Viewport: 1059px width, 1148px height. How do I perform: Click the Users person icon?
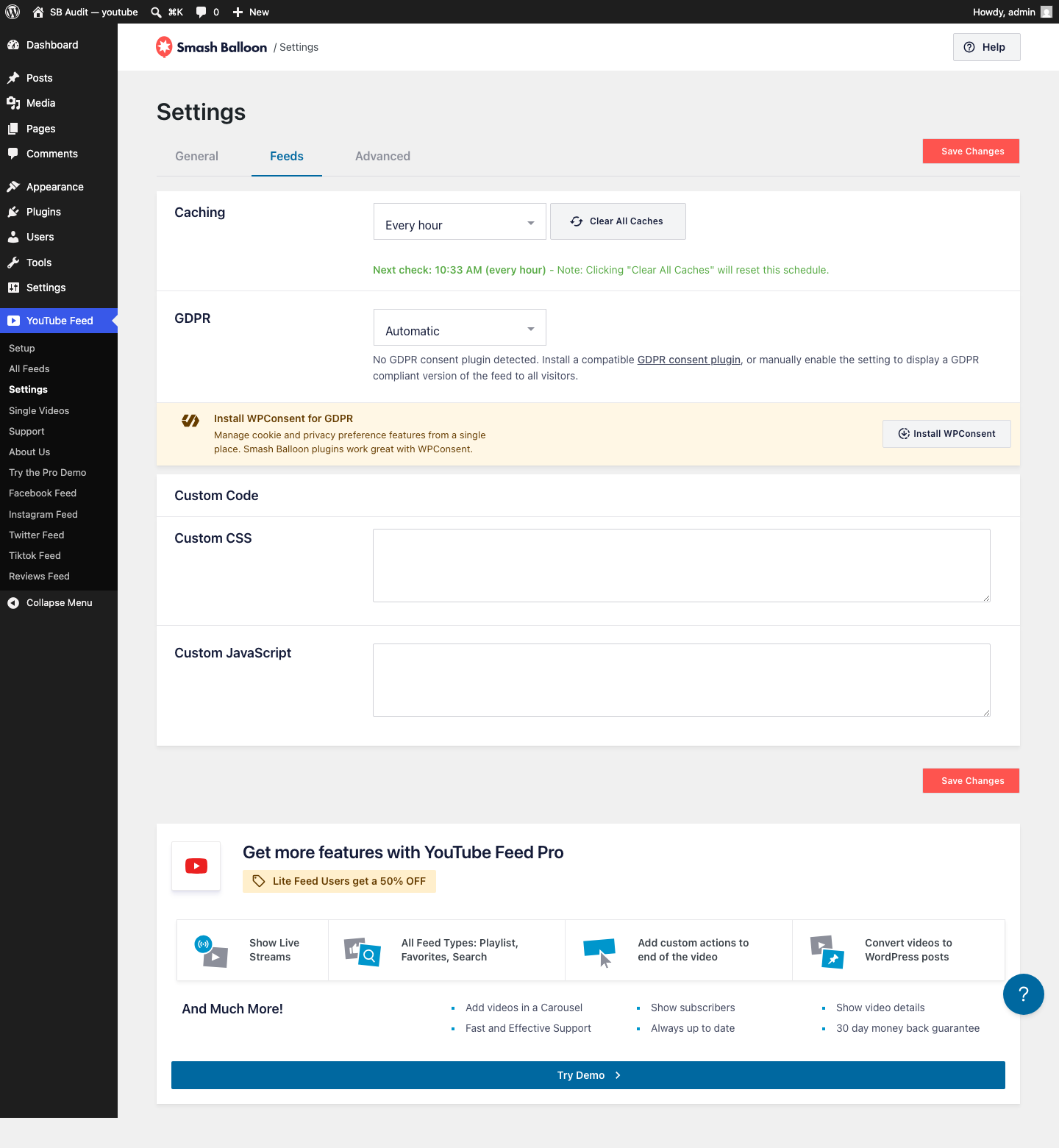click(x=13, y=237)
